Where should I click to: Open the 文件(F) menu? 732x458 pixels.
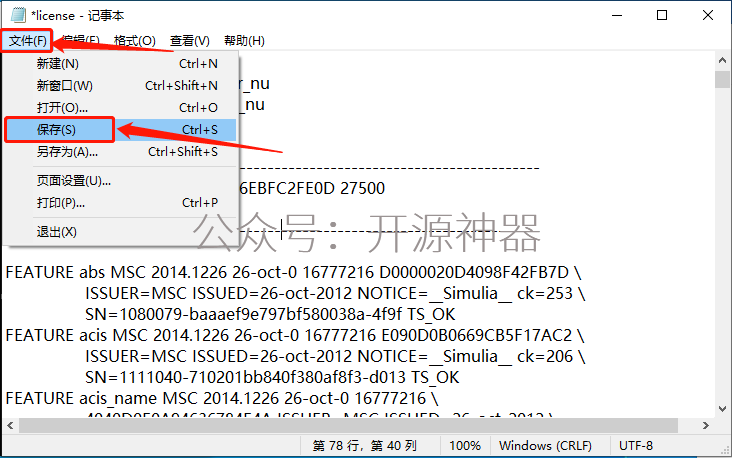pyautogui.click(x=28, y=41)
